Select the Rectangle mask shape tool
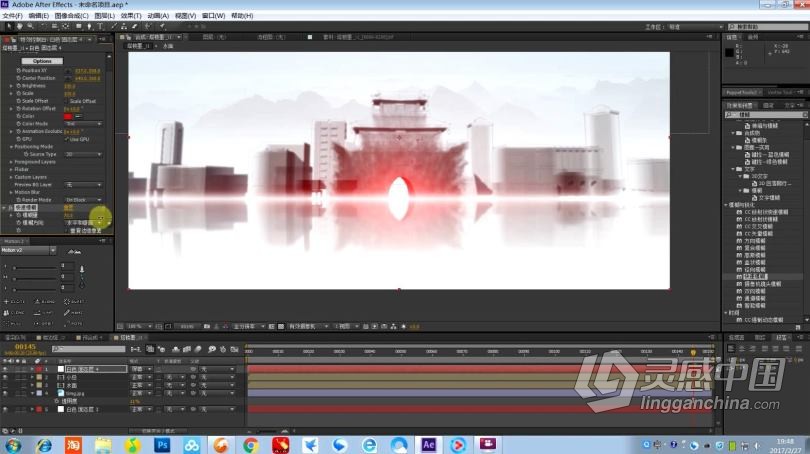The height and width of the screenshot is (454, 810). (x=79, y=26)
